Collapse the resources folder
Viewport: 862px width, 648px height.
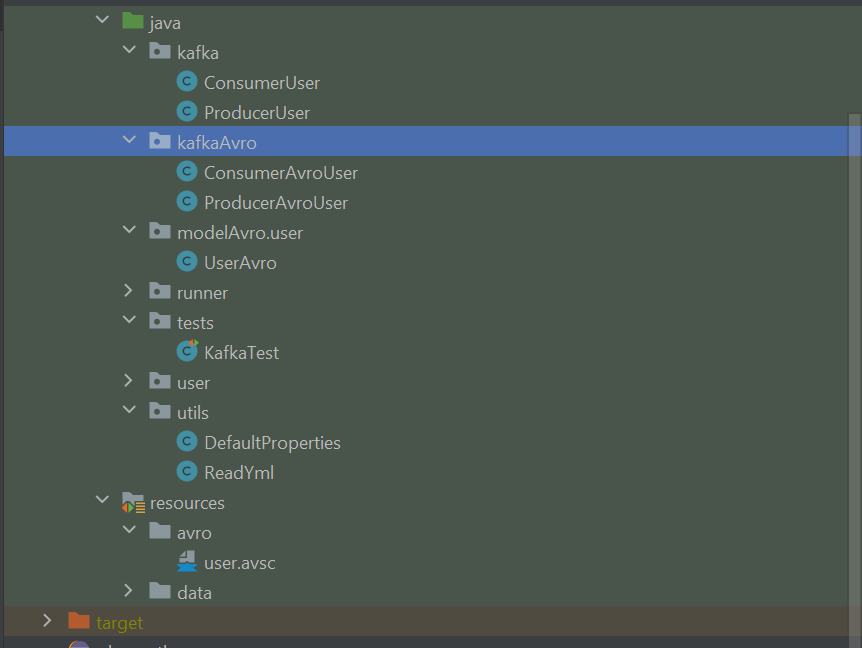pos(102,500)
